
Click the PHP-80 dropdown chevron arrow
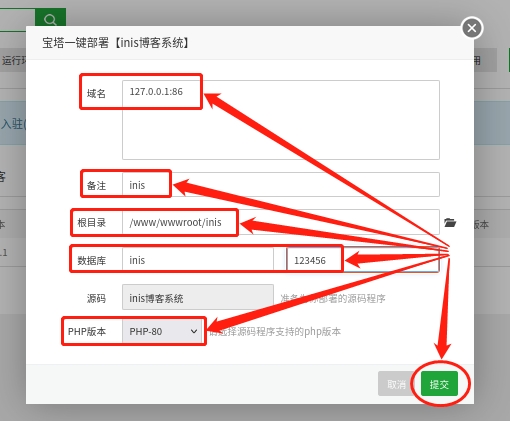(x=194, y=331)
